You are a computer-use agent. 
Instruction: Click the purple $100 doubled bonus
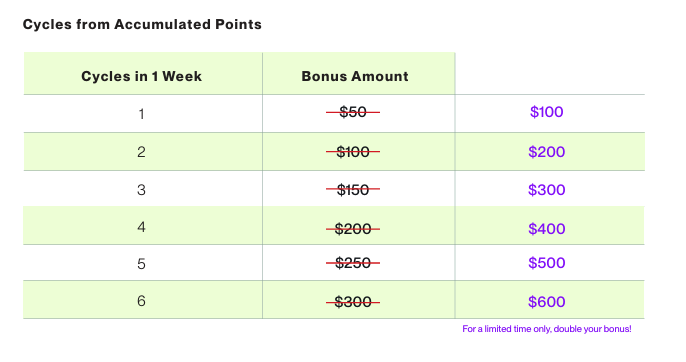546,112
